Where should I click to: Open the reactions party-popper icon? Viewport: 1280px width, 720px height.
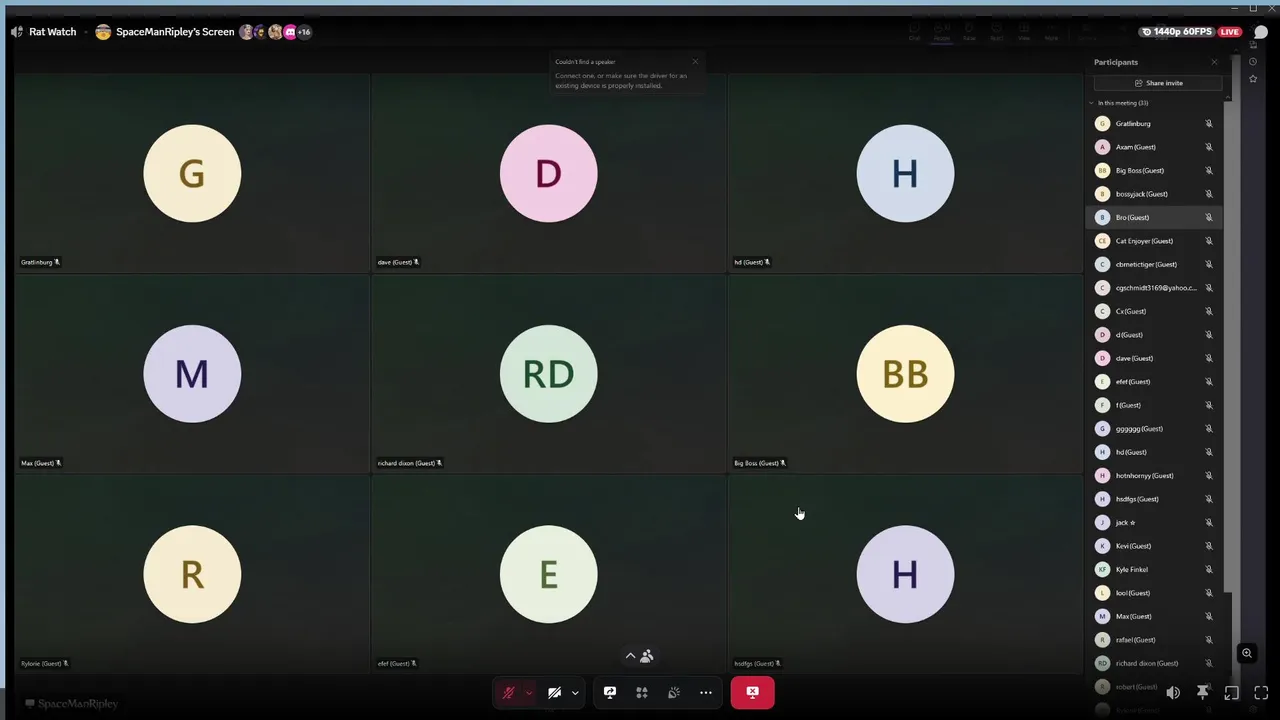[x=674, y=692]
